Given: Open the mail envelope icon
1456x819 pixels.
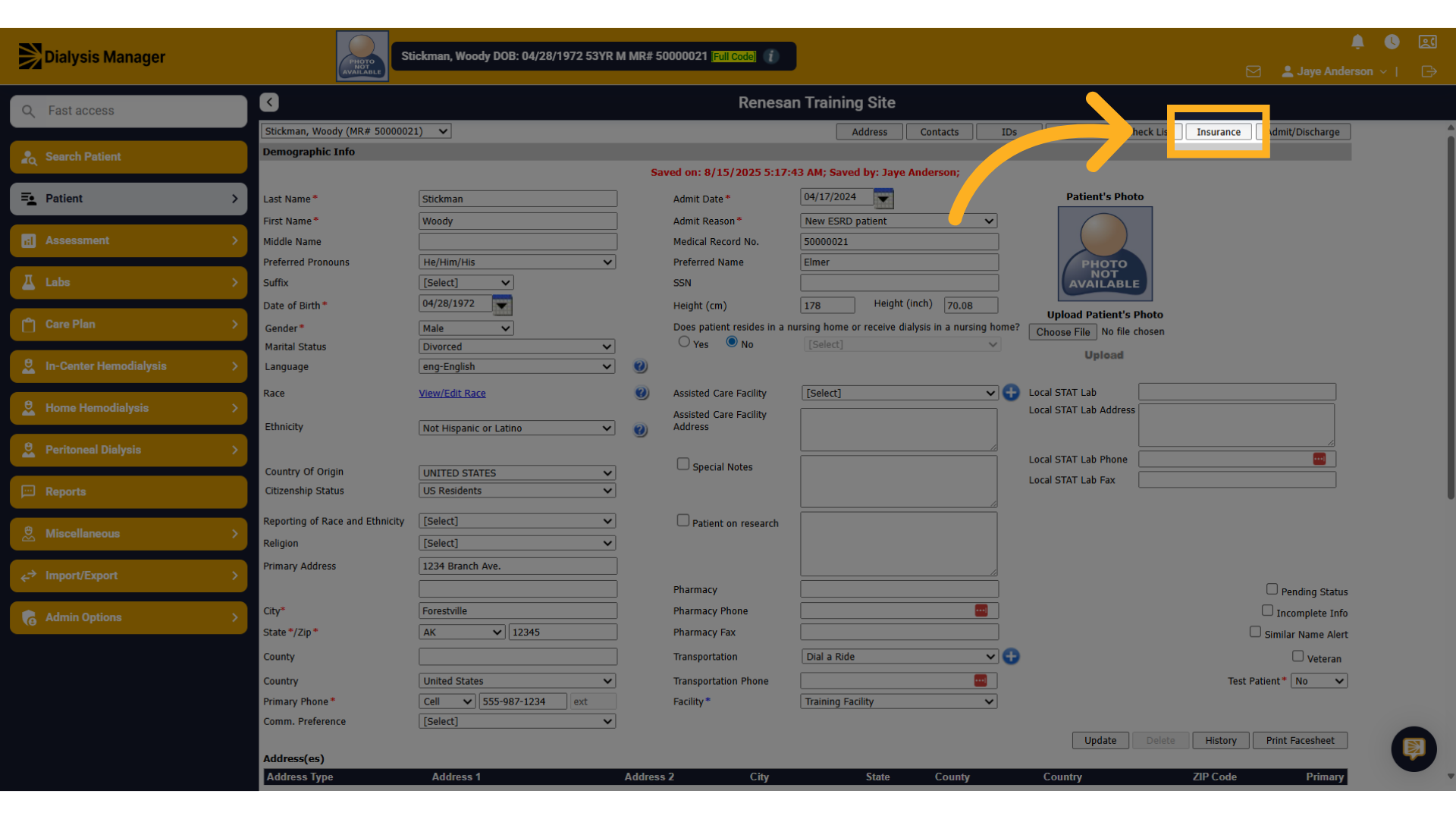Looking at the screenshot, I should point(1253,71).
